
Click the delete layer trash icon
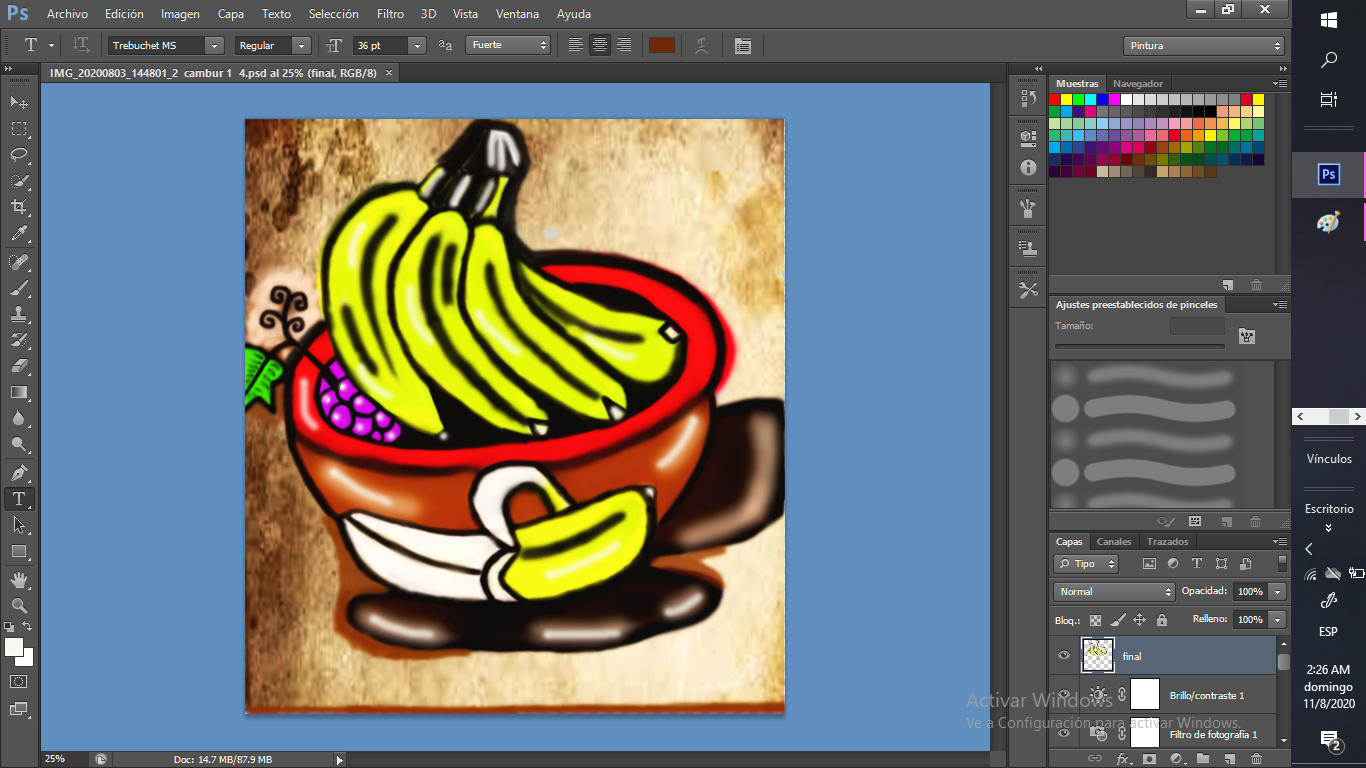click(1256, 759)
